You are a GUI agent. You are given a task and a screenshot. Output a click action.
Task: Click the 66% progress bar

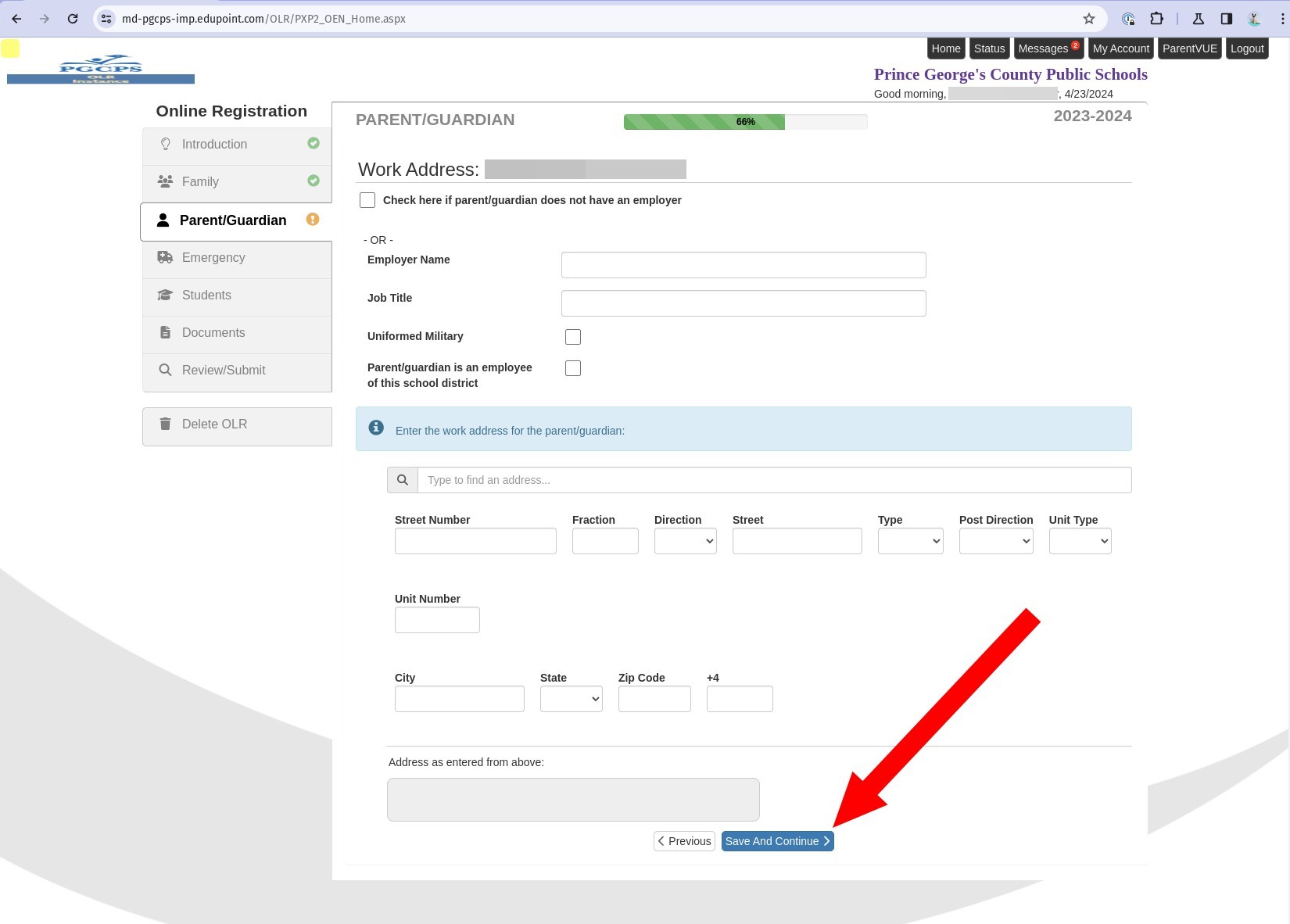click(745, 121)
